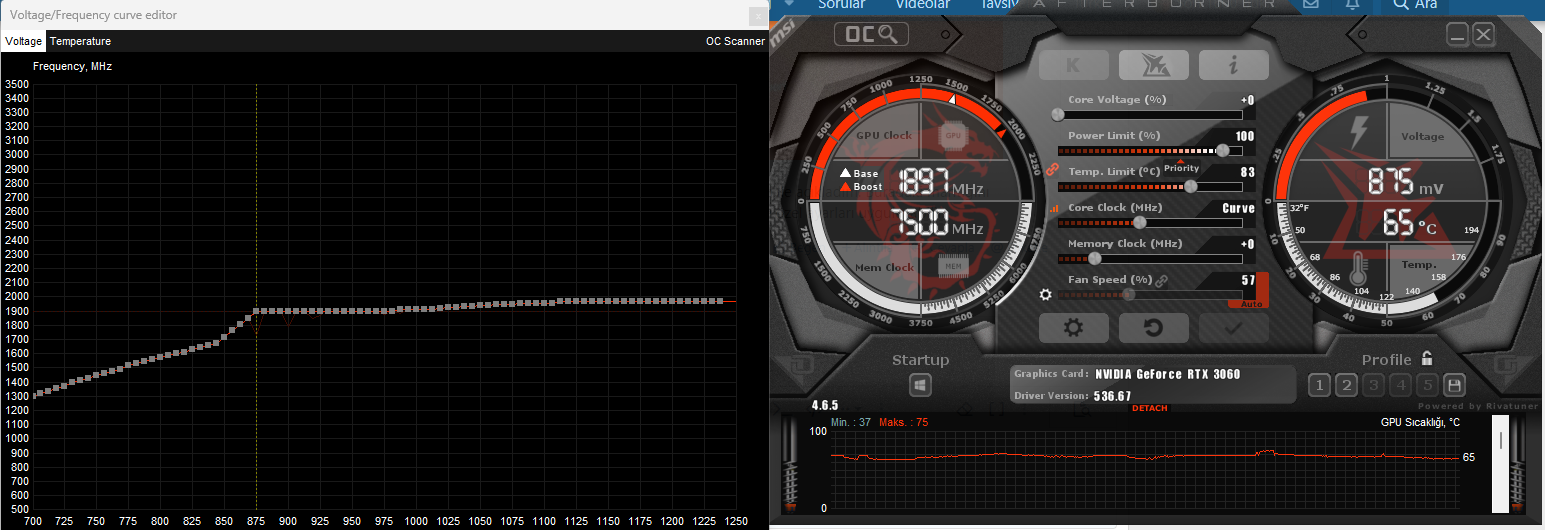Image resolution: width=1545 pixels, height=530 pixels.
Task: Click the Memory Clock +0 value
Action: coord(1247,244)
